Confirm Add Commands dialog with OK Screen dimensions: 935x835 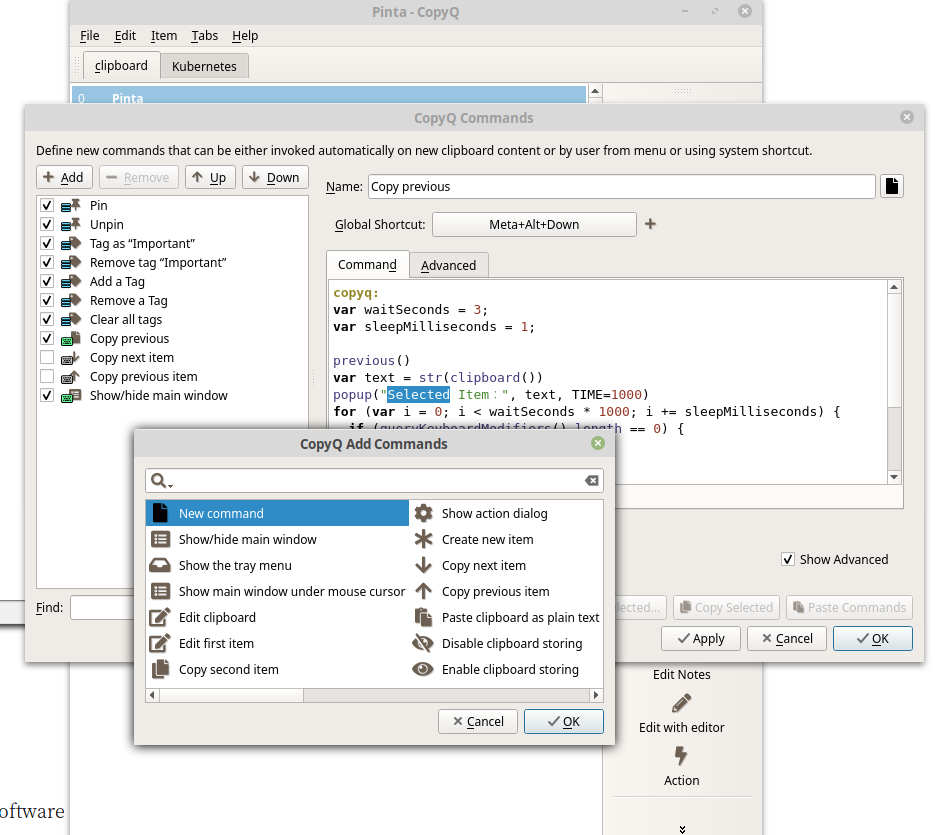(564, 721)
